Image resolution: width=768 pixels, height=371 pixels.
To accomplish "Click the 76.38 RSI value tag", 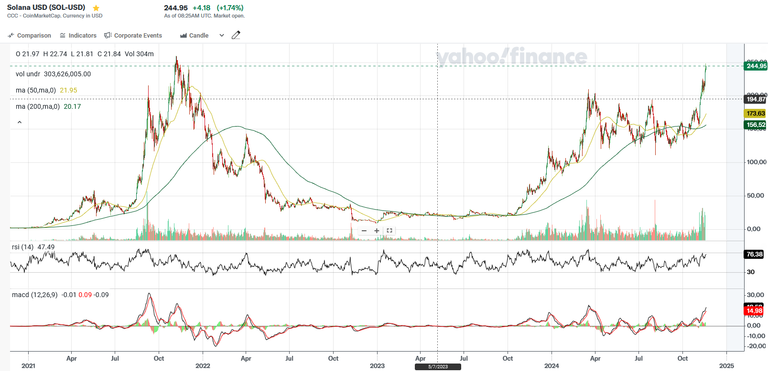I will pyautogui.click(x=755, y=254).
